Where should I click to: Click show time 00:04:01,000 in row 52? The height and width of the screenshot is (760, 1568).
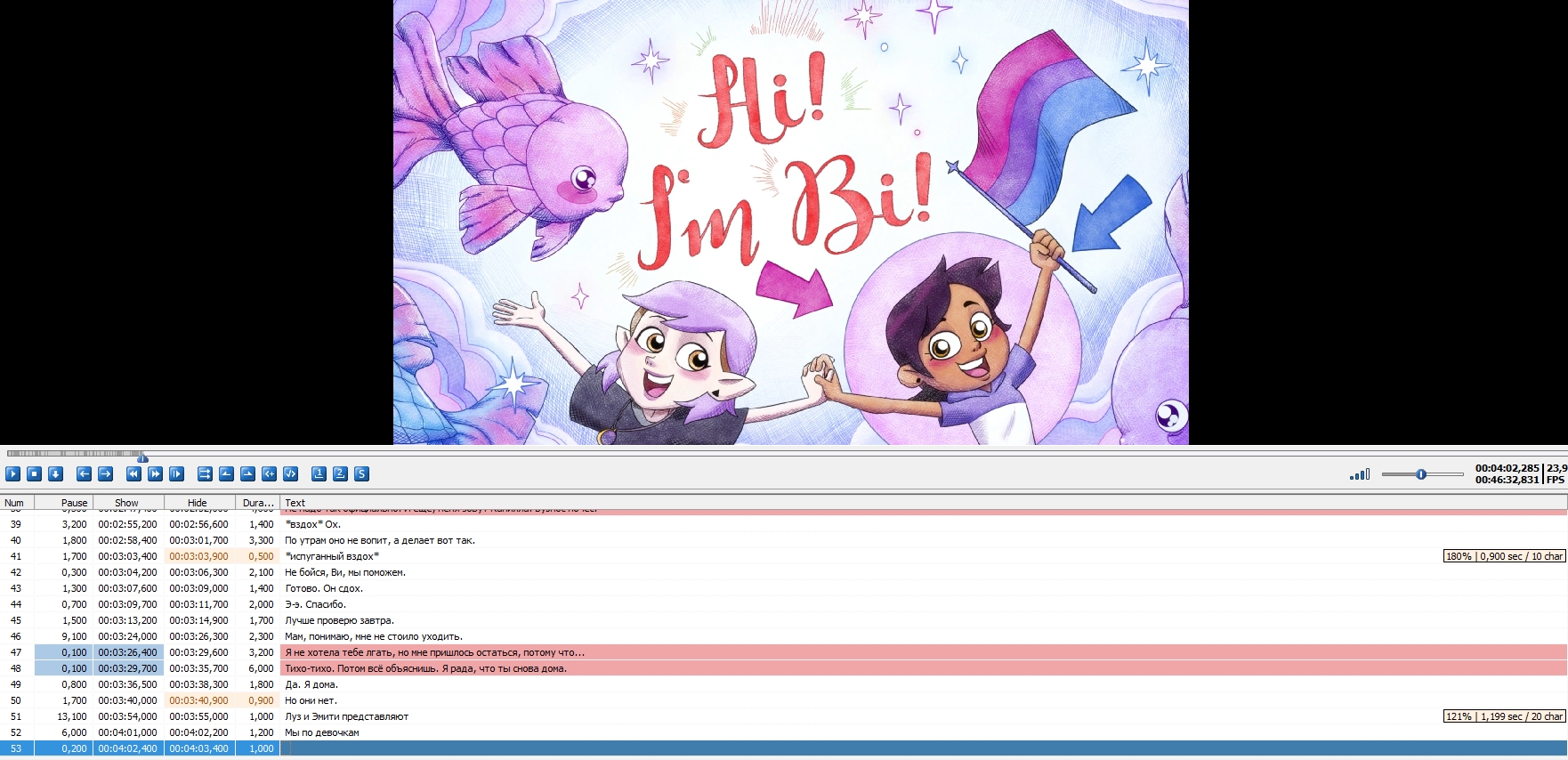pos(127,732)
